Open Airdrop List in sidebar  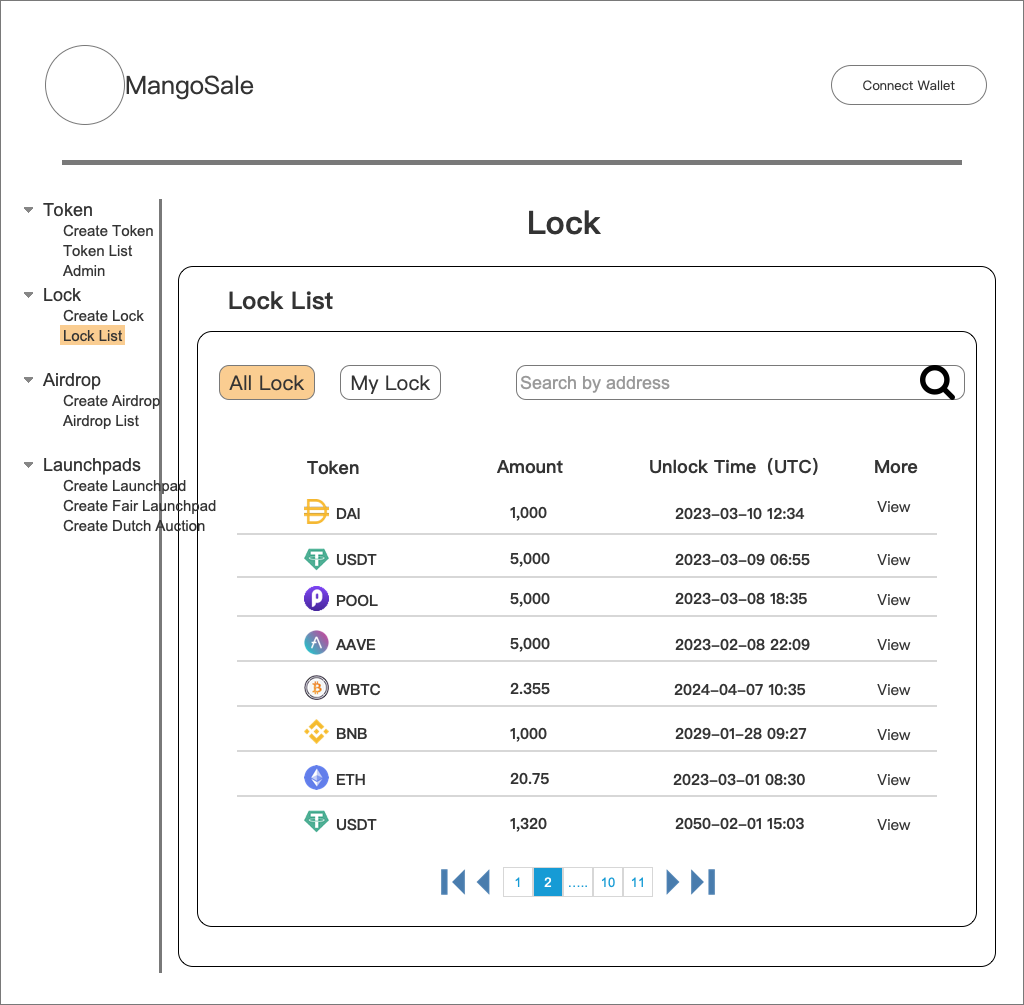click(101, 421)
